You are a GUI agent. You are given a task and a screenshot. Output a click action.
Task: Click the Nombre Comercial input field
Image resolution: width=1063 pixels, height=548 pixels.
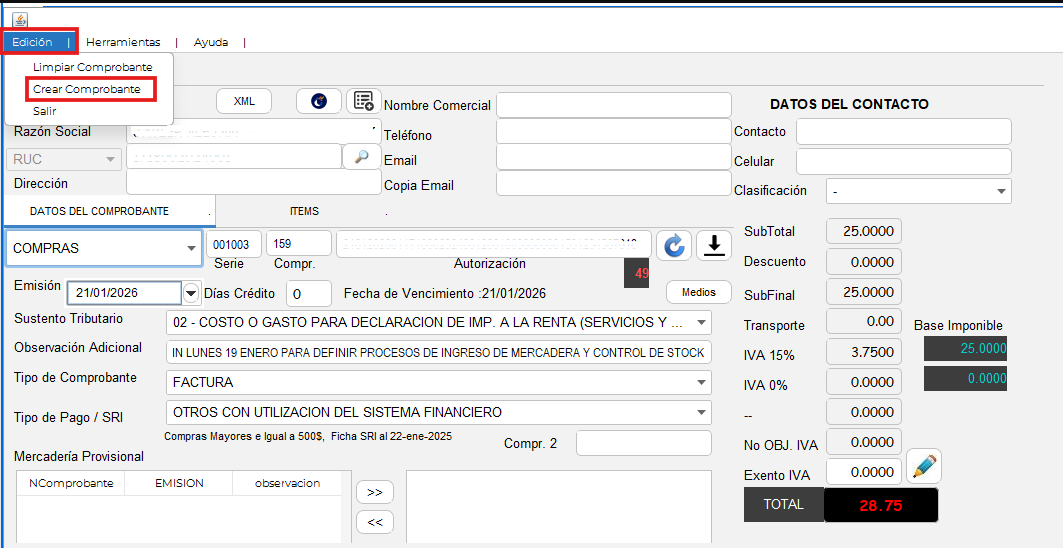(x=614, y=105)
